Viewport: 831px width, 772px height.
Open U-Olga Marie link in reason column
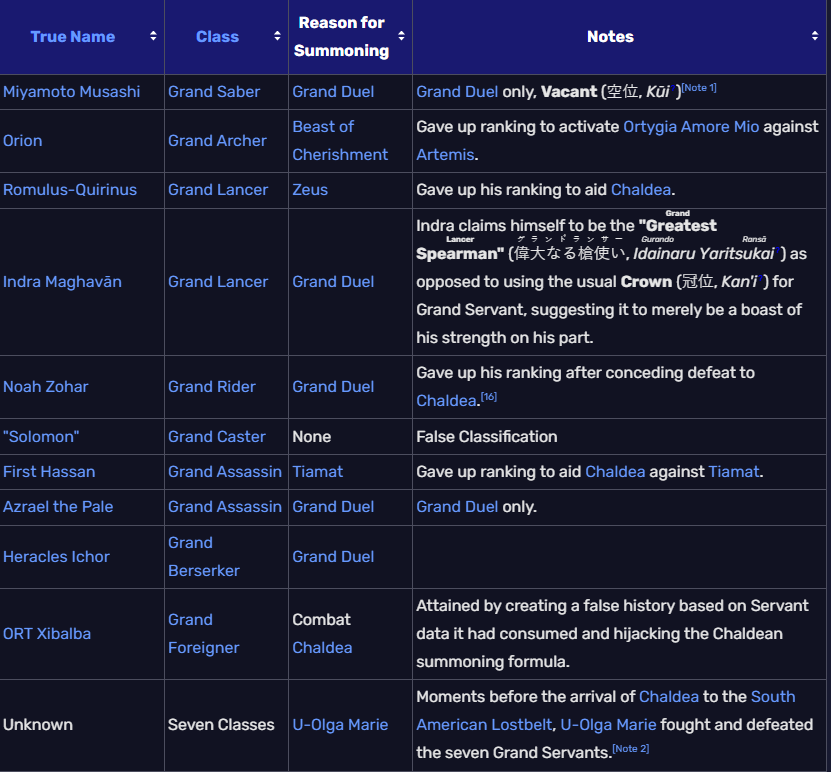click(340, 725)
